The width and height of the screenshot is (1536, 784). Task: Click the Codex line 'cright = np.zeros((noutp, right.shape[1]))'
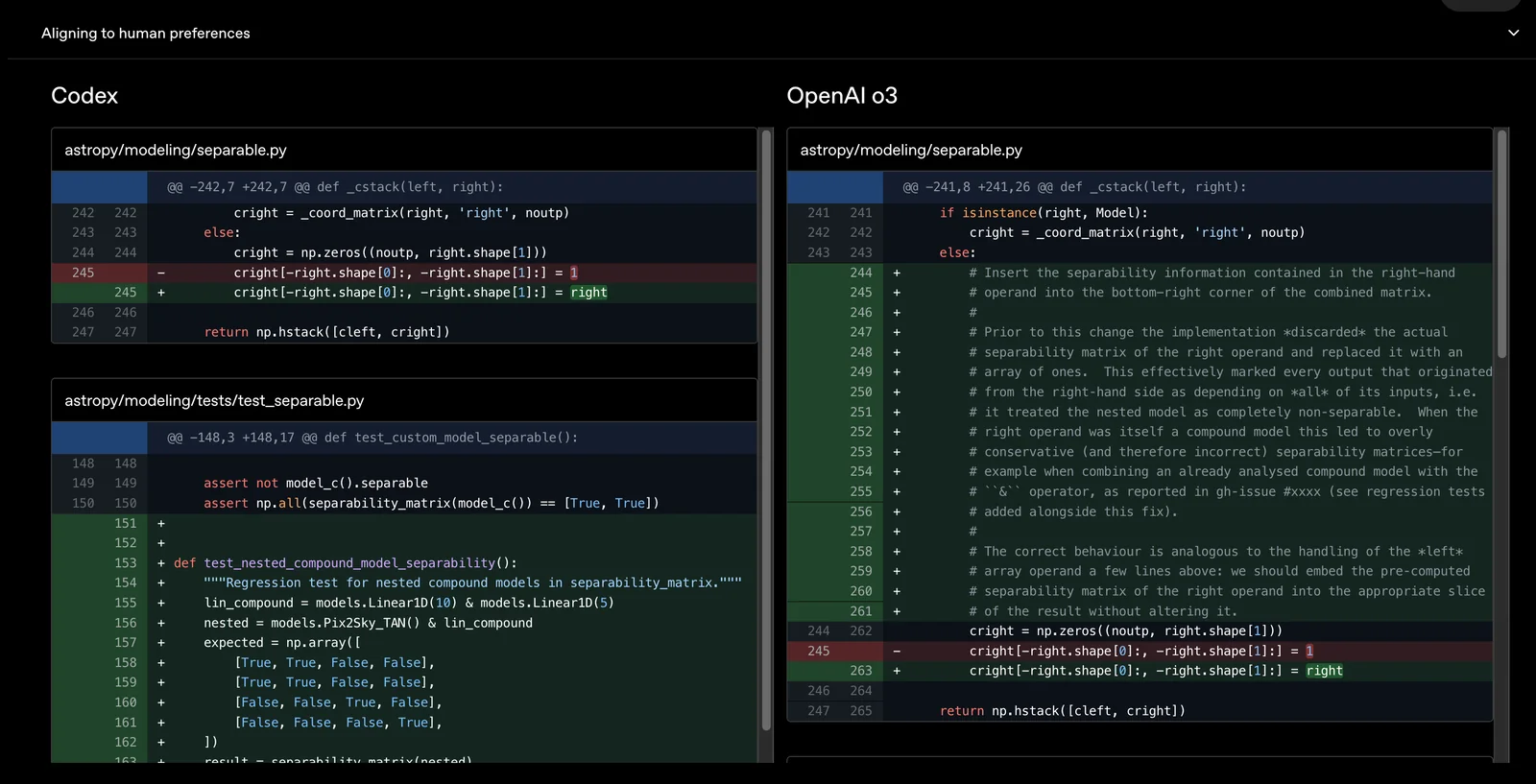390,252
